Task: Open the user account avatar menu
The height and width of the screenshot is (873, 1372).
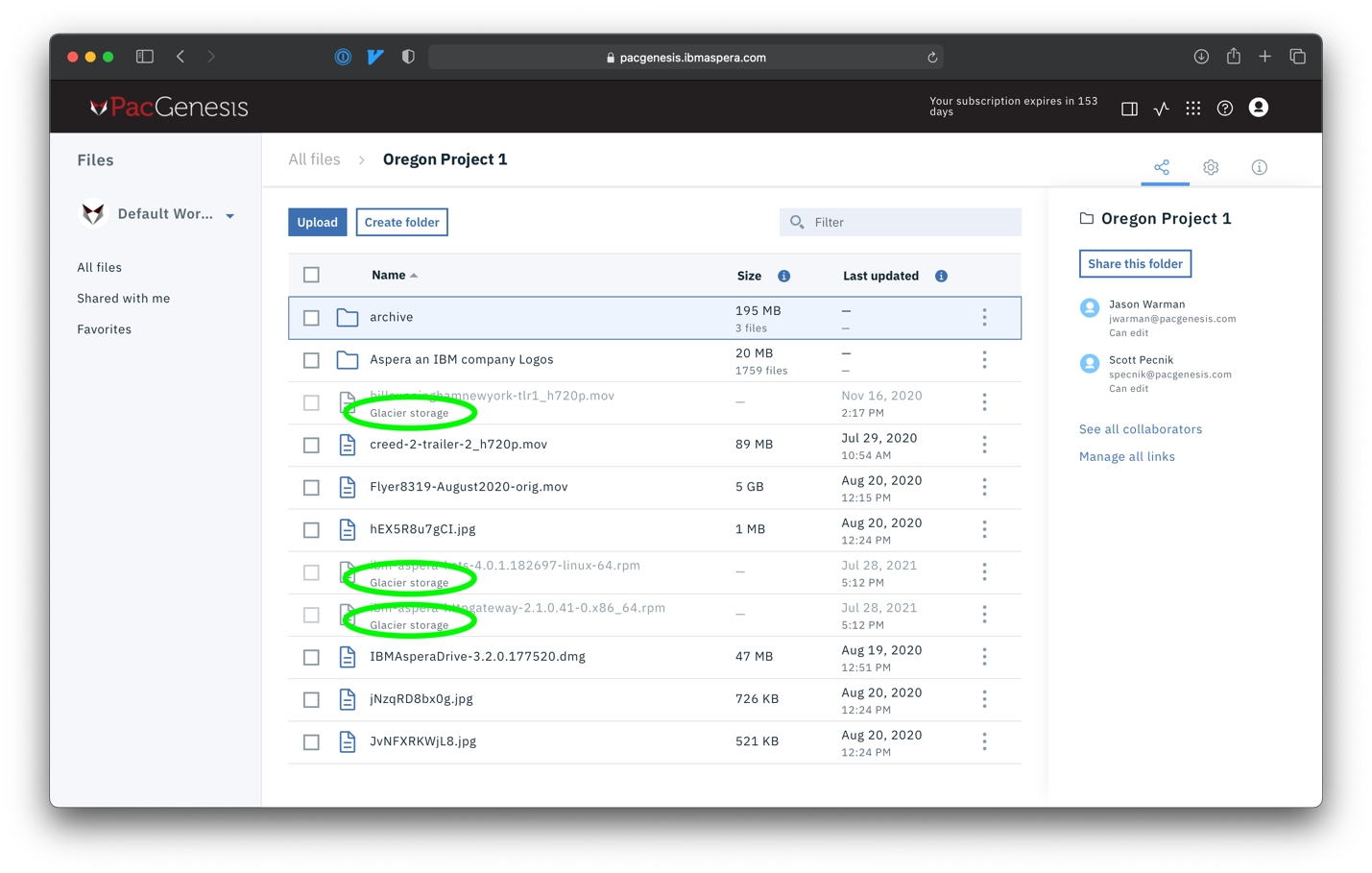Action: pos(1259,108)
